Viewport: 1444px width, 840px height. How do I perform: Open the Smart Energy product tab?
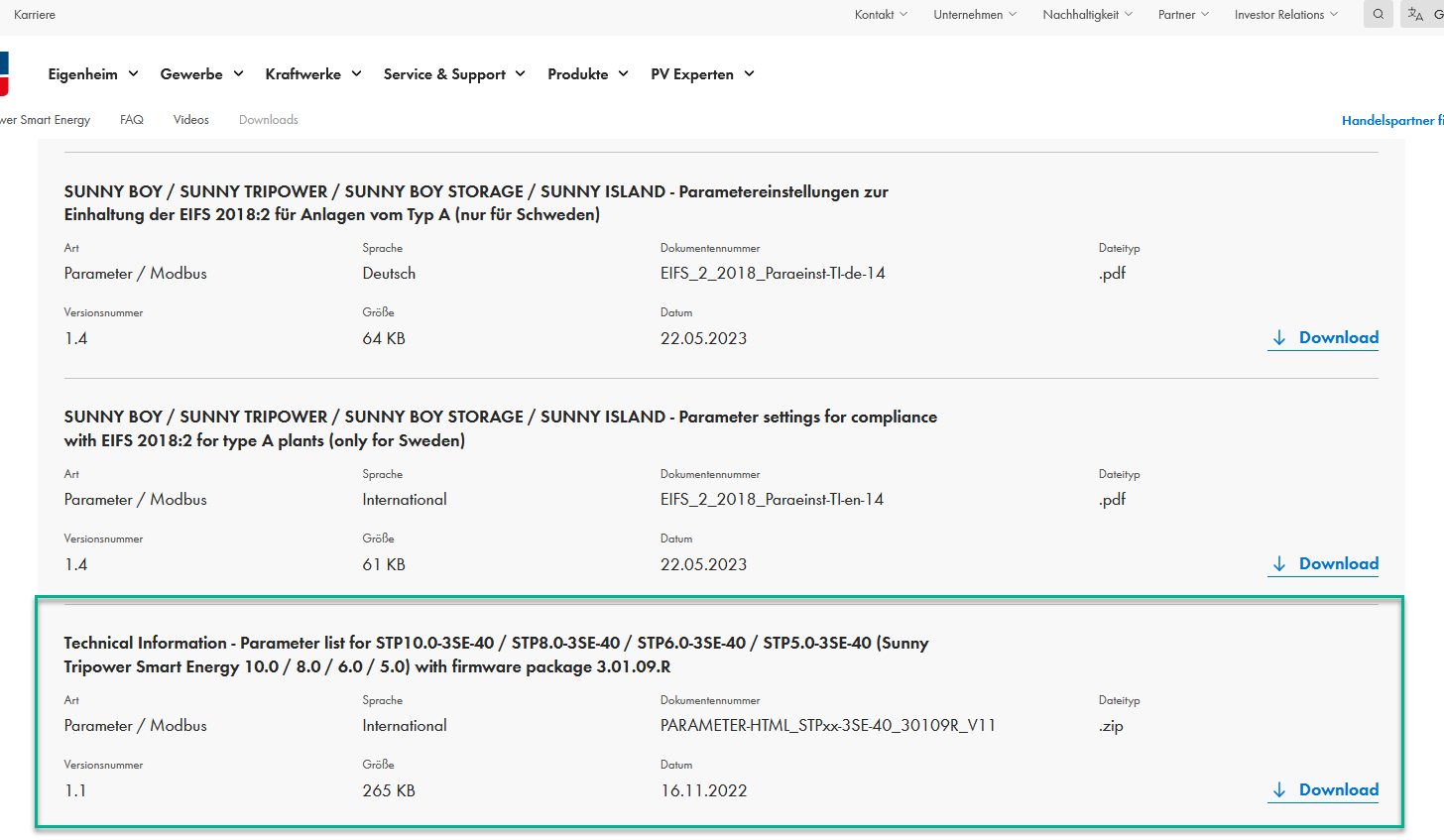(46, 120)
